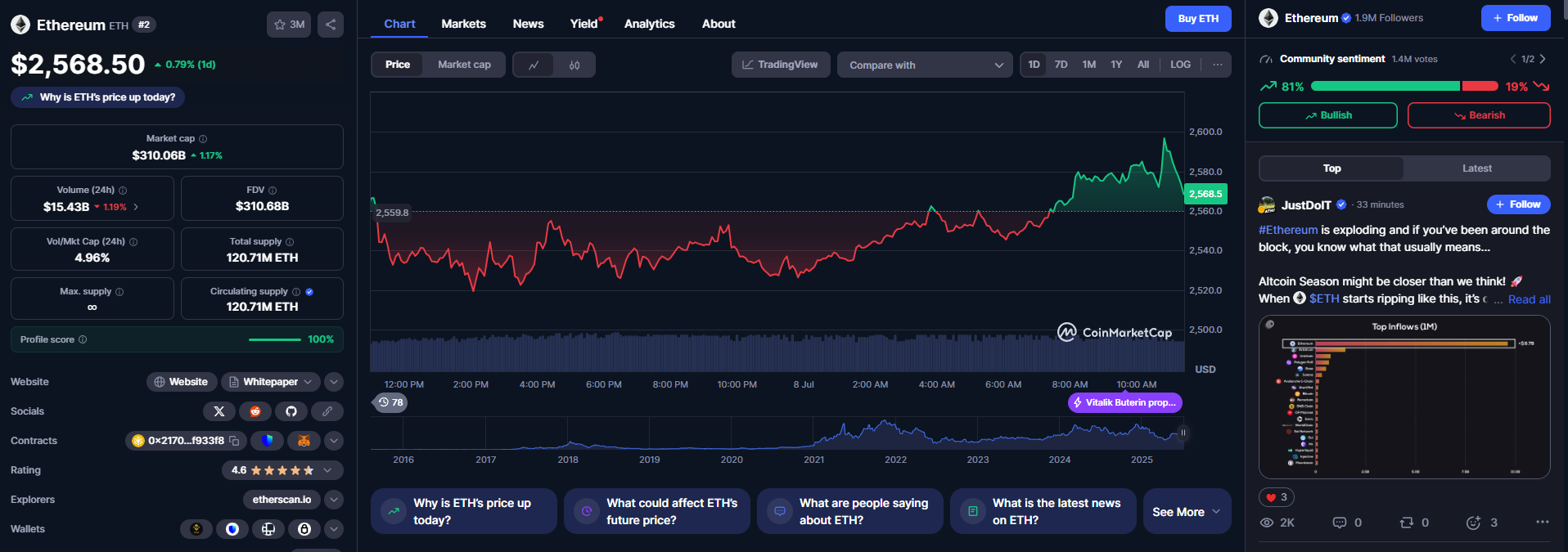Expand the See More questions dropdown
This screenshot has height=552, width=1568.
click(x=1187, y=511)
